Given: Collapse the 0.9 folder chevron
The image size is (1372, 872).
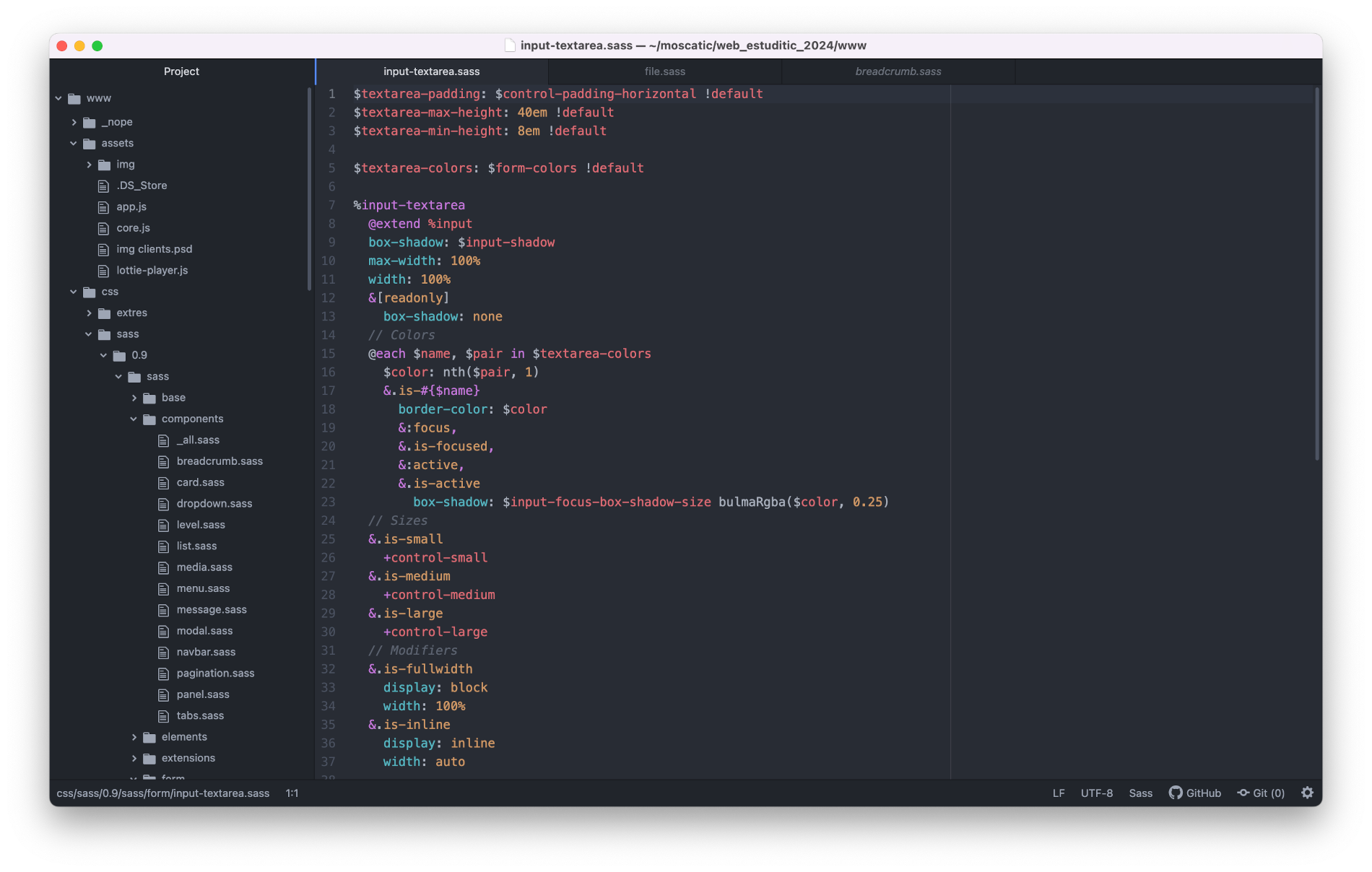Looking at the screenshot, I should click(x=104, y=355).
